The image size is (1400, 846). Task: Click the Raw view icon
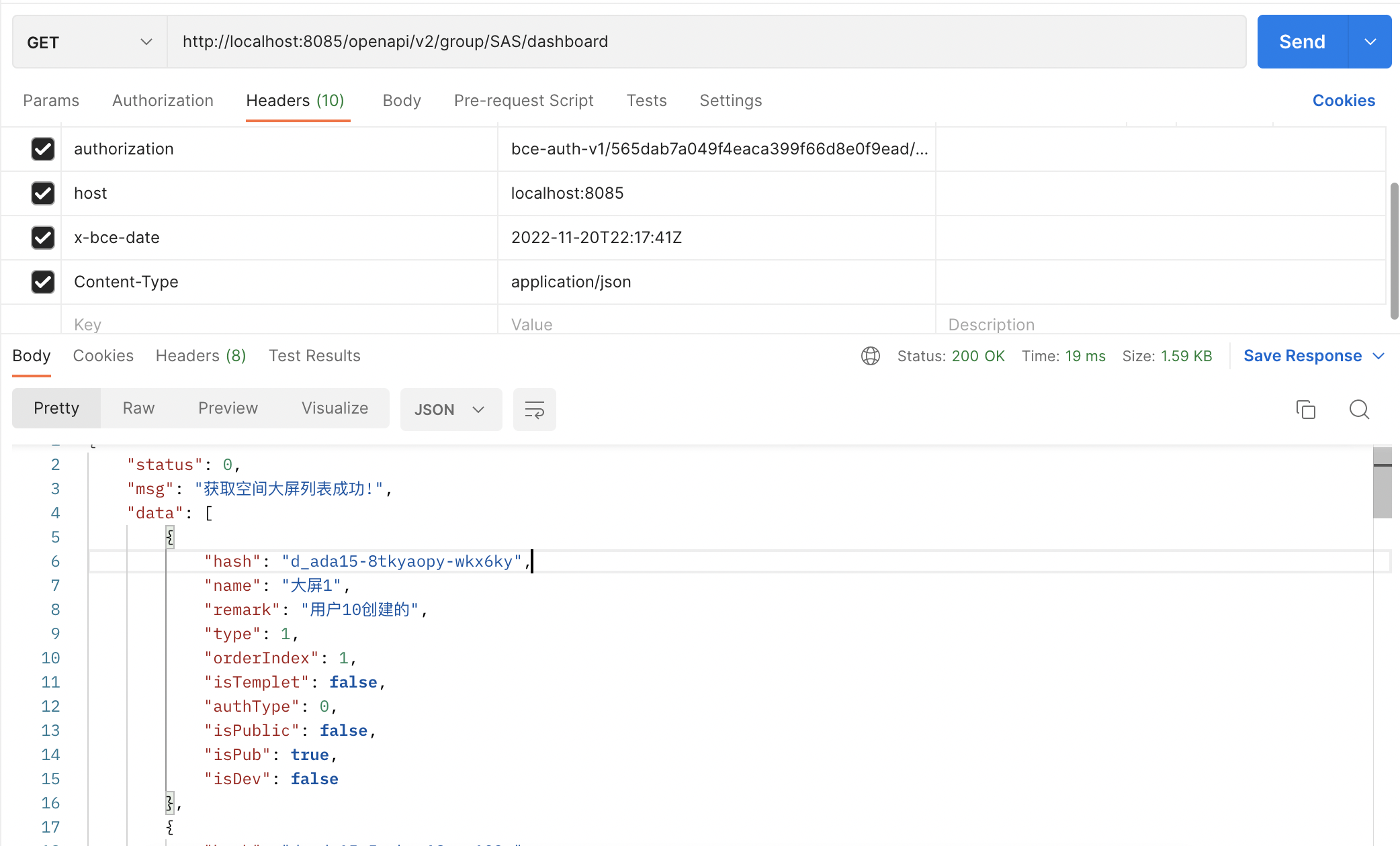(138, 408)
